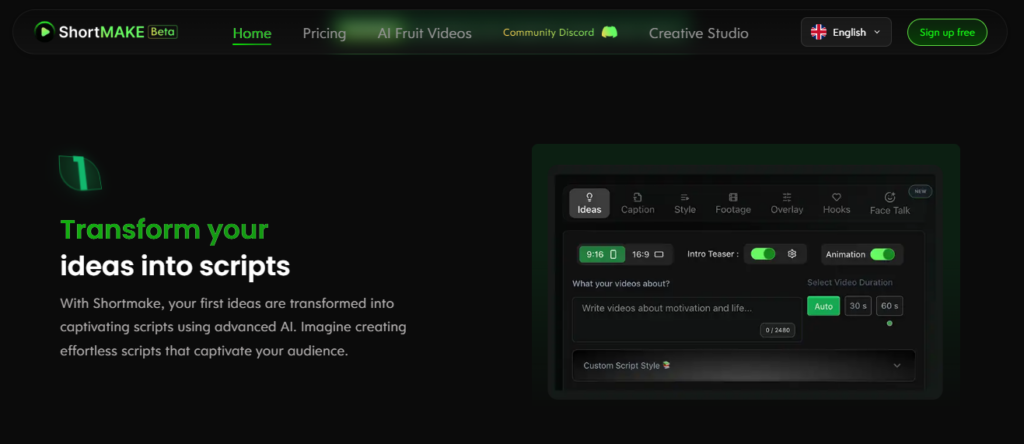1024x444 pixels.
Task: Select Auto video duration
Action: coord(824,306)
